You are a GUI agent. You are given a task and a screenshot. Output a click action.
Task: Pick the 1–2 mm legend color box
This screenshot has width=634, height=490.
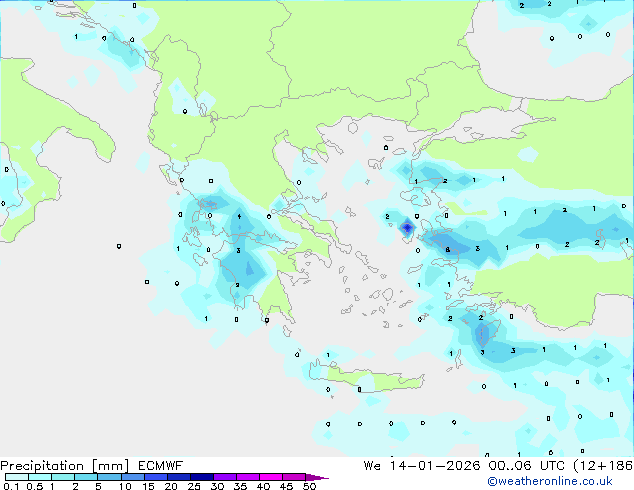point(63,477)
